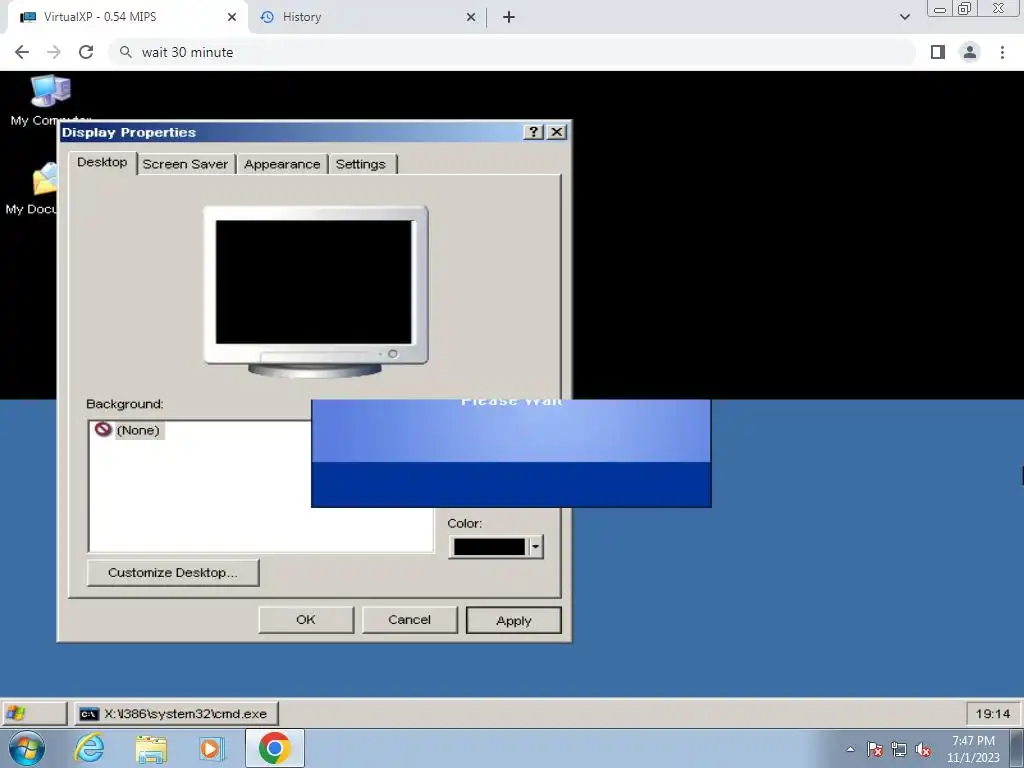Image resolution: width=1024 pixels, height=768 pixels.
Task: Open the Settings tab
Action: 360,164
